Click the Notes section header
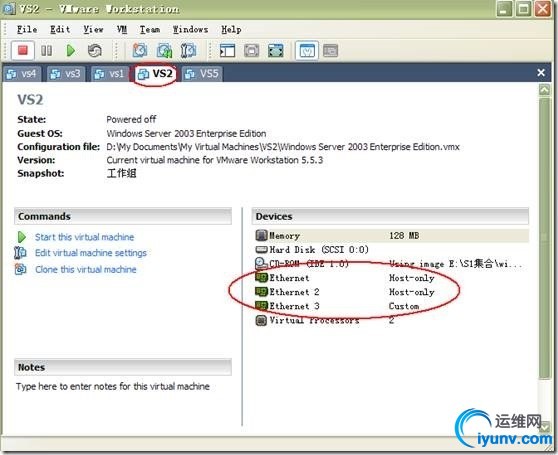The height and width of the screenshot is (455, 558). coord(123,367)
